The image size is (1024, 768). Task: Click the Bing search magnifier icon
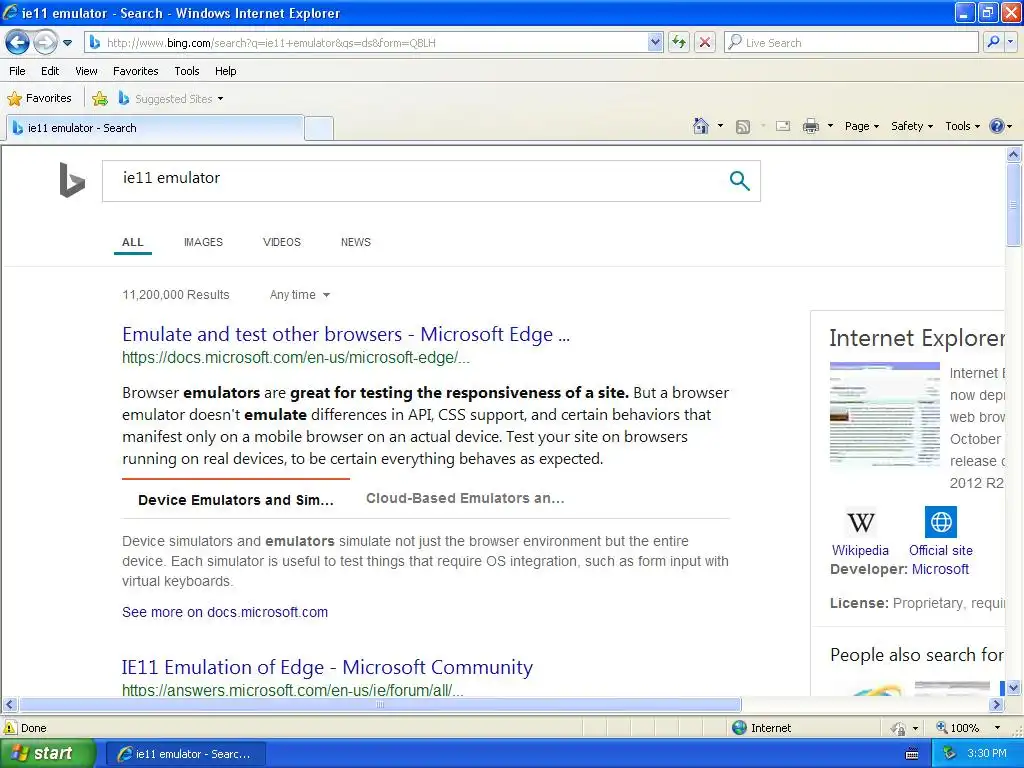click(x=739, y=180)
